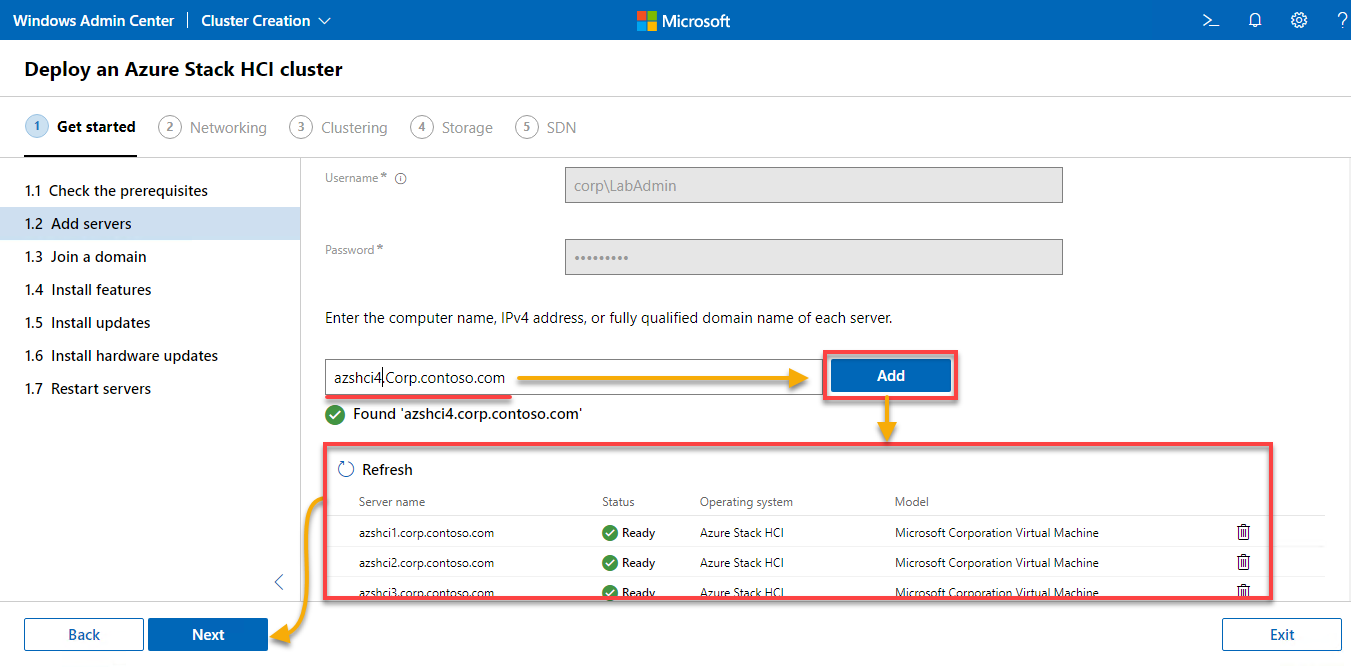Click the Next button
The image size is (1353, 667).
[x=208, y=635]
